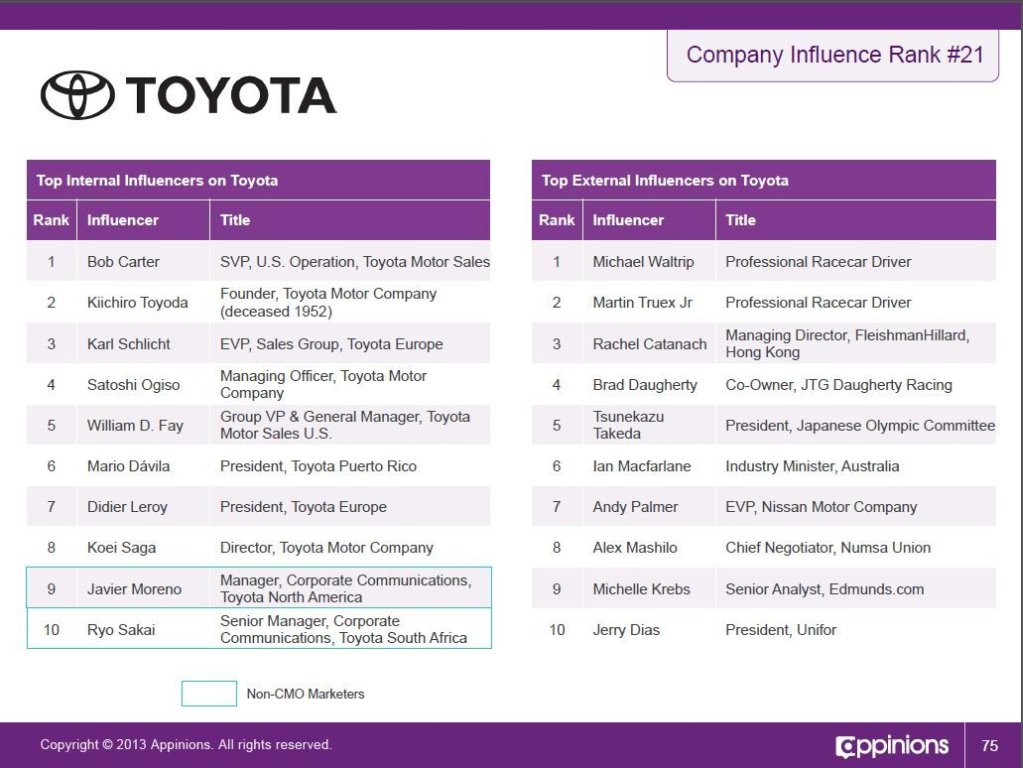Image resolution: width=1023 pixels, height=768 pixels.
Task: Click the Non-CMO Marketers legend box
Action: [x=209, y=694]
